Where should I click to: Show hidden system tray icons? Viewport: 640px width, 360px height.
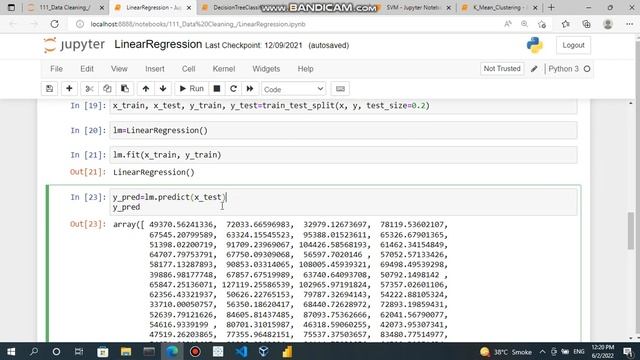(x=542, y=351)
